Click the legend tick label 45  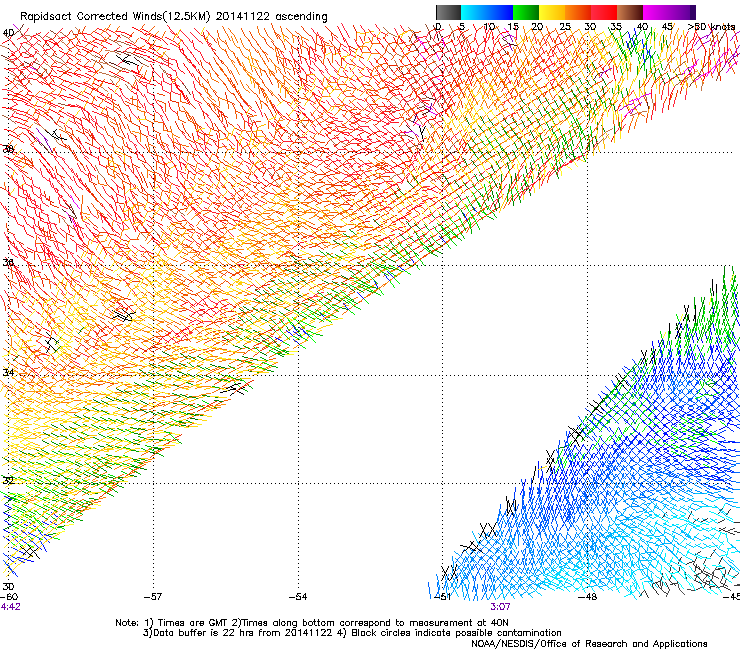pyautogui.click(x=667, y=27)
